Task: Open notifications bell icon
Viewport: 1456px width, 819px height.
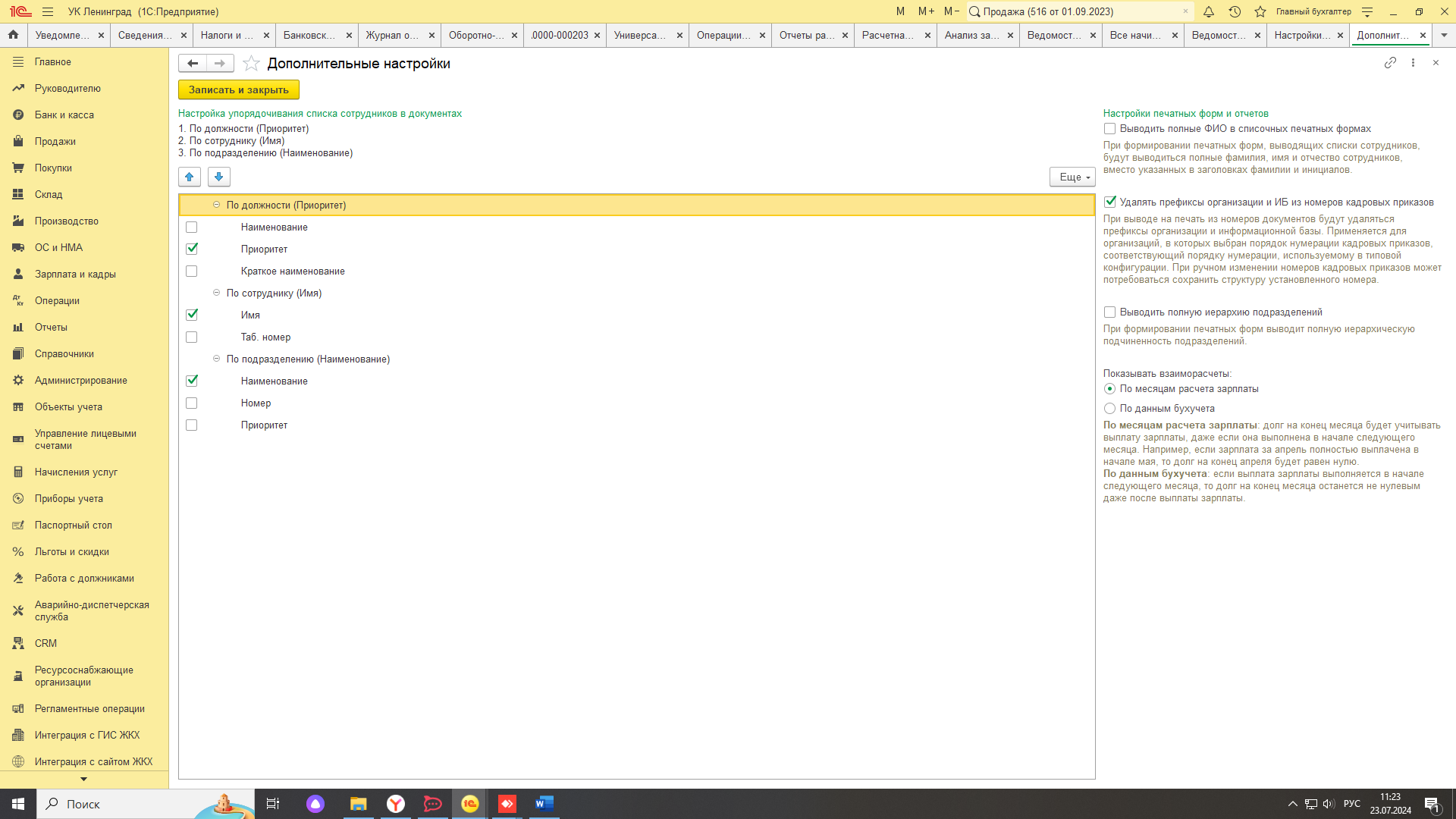Action: click(1209, 11)
